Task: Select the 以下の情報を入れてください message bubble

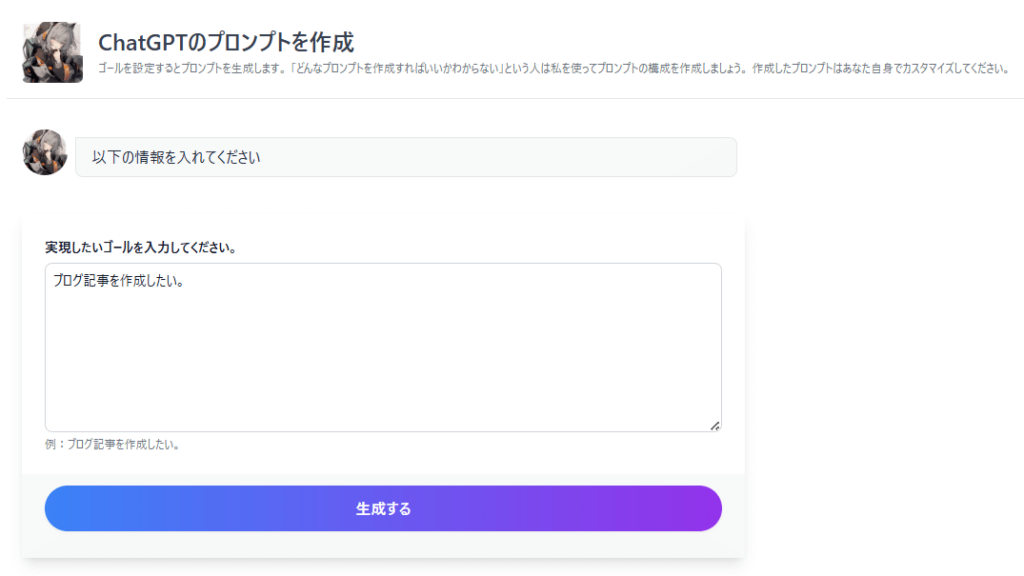Action: click(406, 157)
